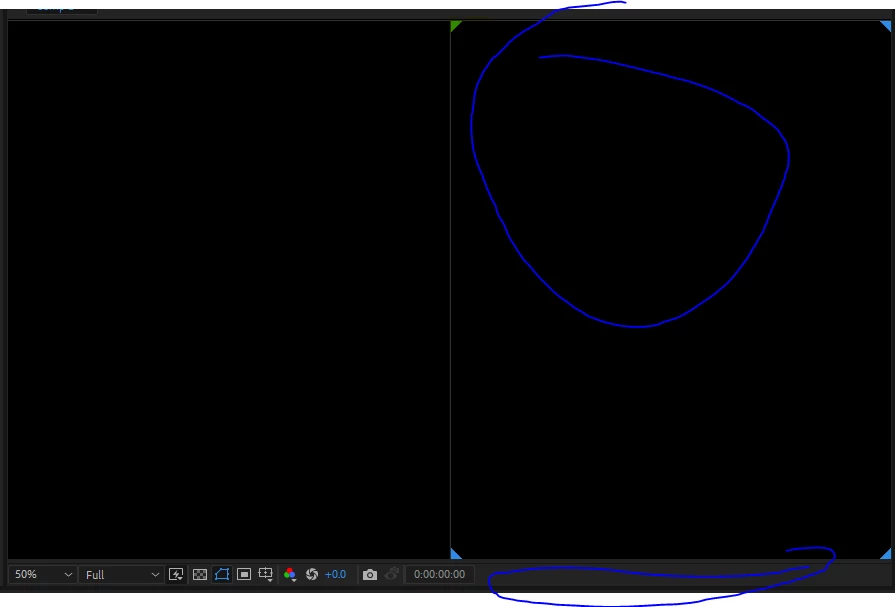Toggle mask and shape path visibility

point(222,574)
